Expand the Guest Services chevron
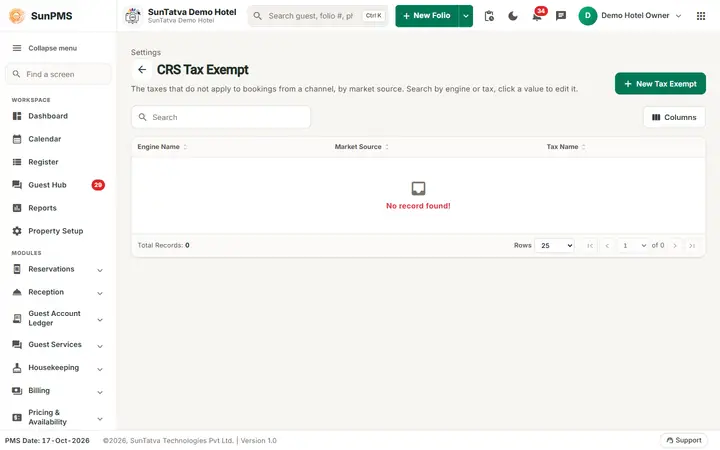Screen dimensions: 720x450 point(100,346)
